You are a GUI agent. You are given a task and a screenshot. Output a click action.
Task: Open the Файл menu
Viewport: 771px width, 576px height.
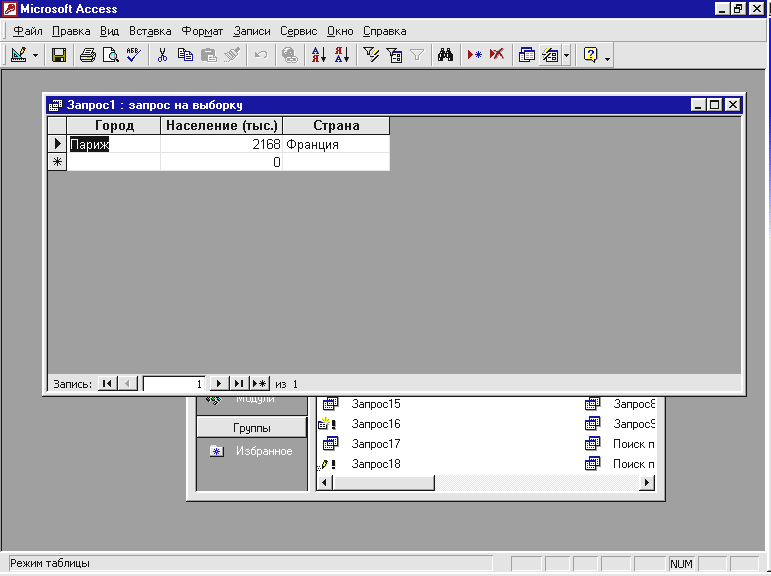28,31
